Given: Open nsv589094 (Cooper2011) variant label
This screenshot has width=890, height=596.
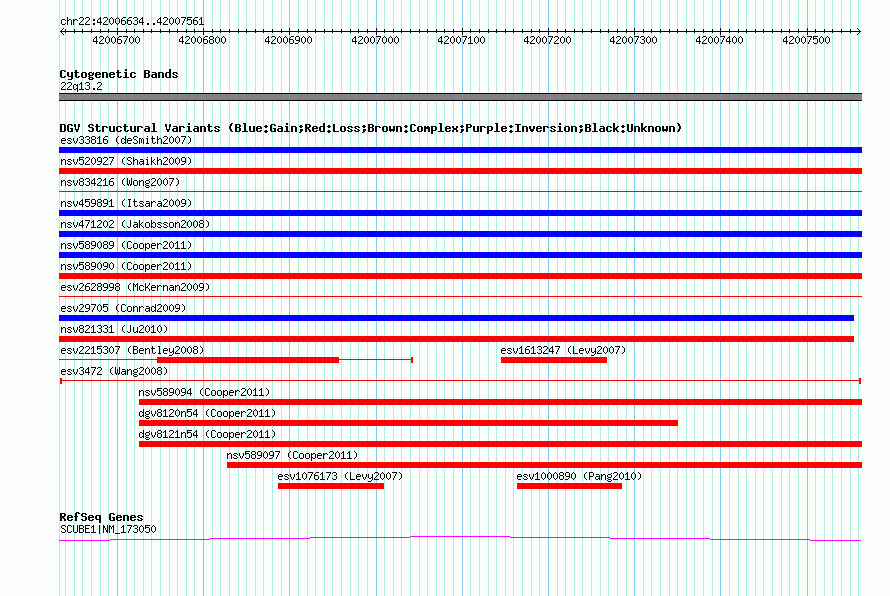Looking at the screenshot, I should 204,392.
